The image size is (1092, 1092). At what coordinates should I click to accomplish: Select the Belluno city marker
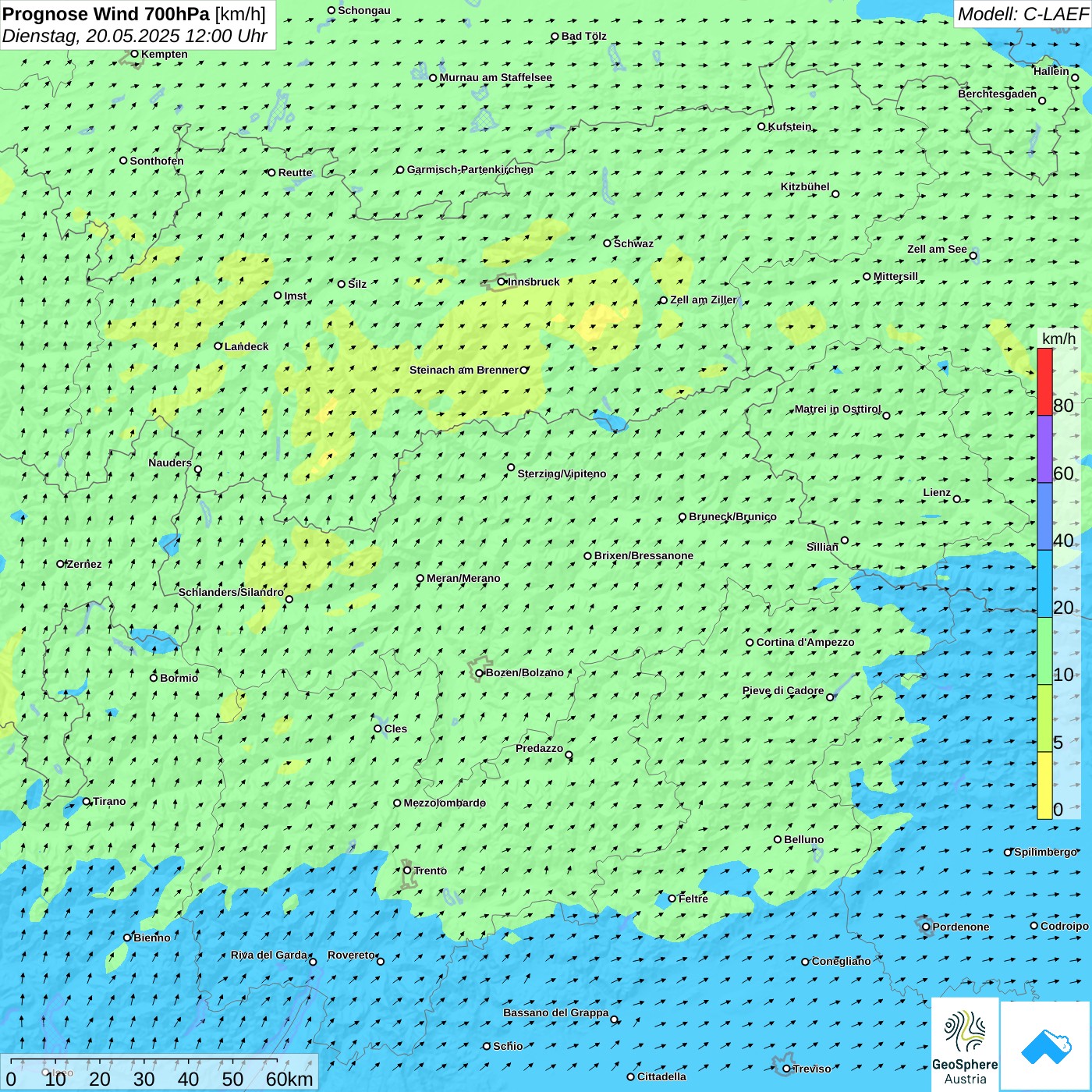point(778,839)
